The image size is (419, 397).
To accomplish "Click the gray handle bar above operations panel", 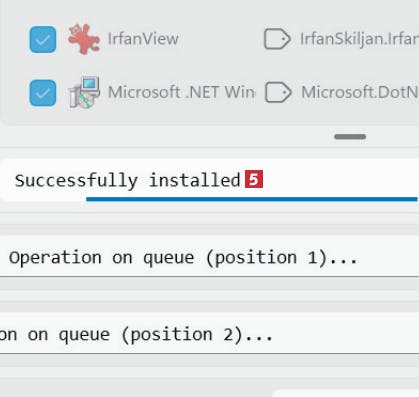I will click(x=350, y=137).
